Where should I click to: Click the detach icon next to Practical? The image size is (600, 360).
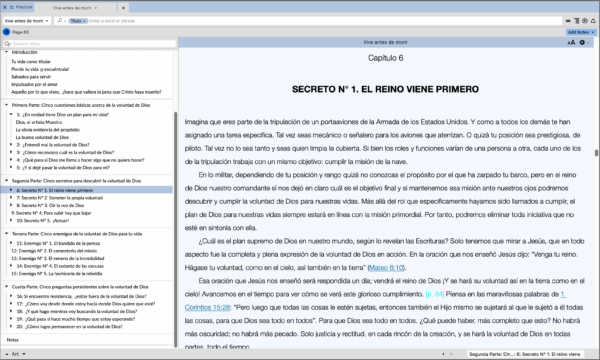point(11,7)
